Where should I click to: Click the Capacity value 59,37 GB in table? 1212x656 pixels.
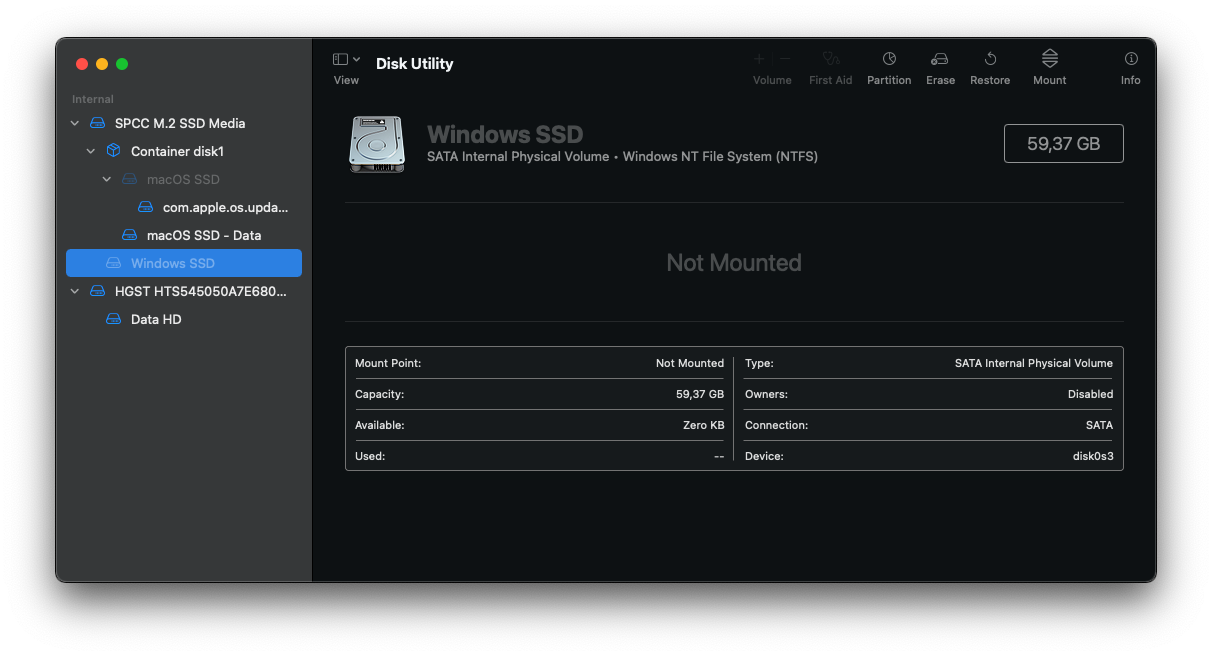(x=700, y=394)
